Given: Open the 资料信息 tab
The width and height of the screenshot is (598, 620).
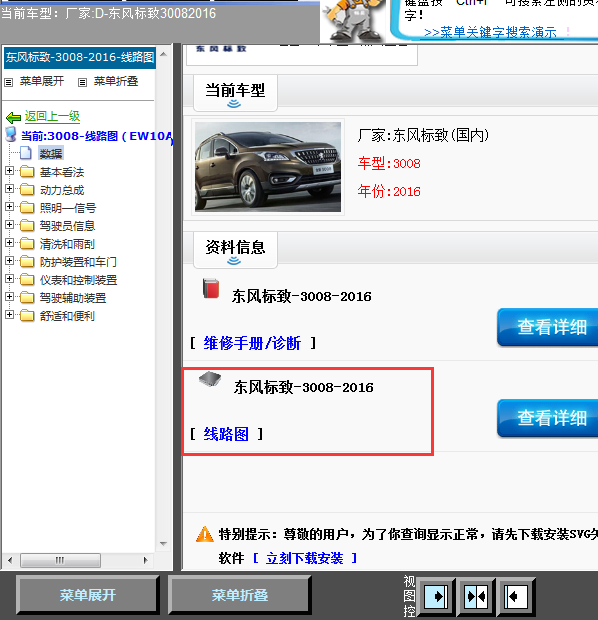Looking at the screenshot, I should tap(235, 250).
